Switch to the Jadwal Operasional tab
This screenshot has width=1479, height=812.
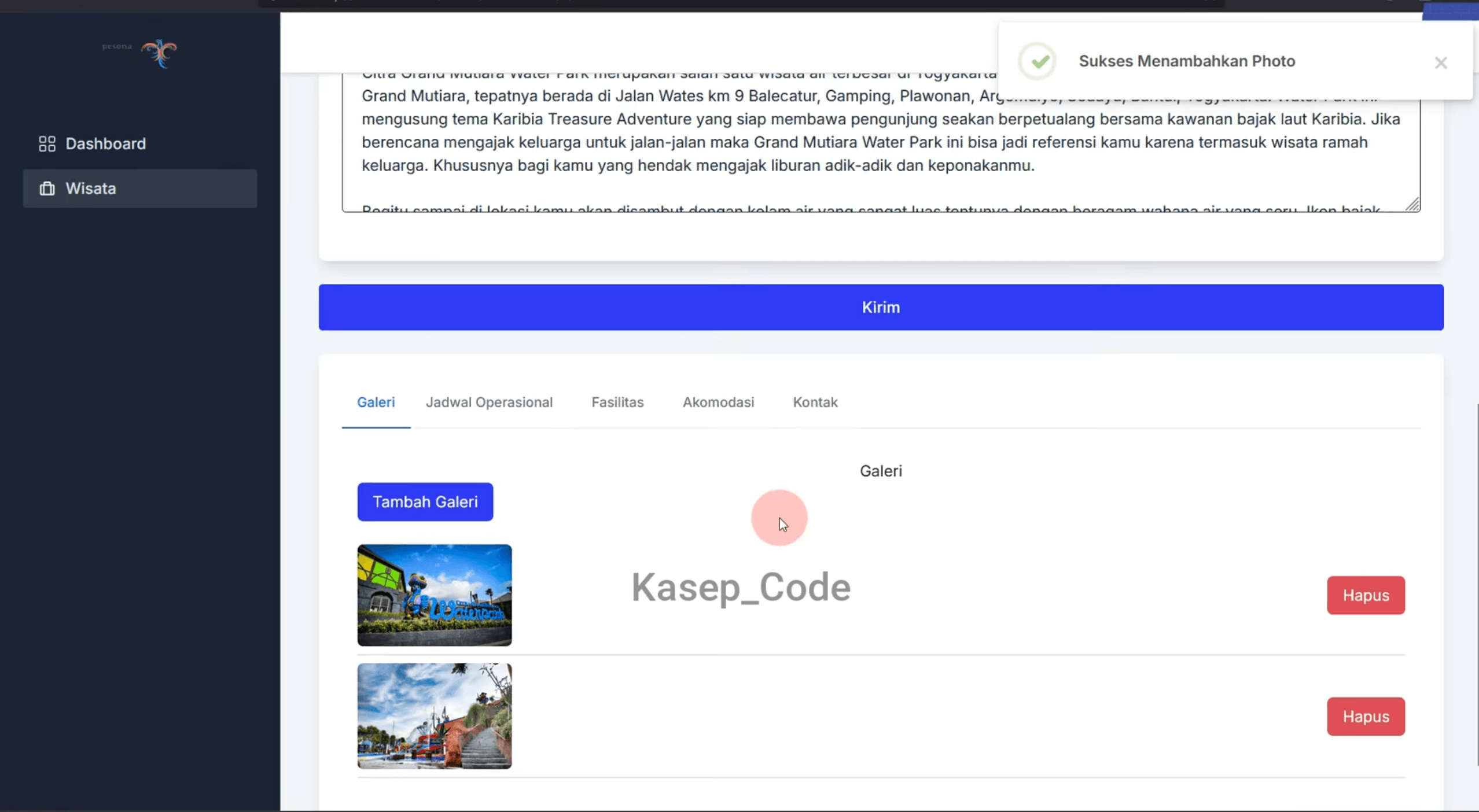[489, 402]
